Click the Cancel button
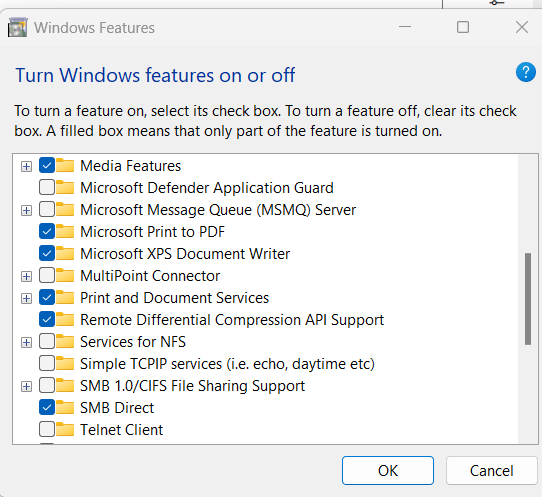Viewport: 542px width, 497px height. 492,470
